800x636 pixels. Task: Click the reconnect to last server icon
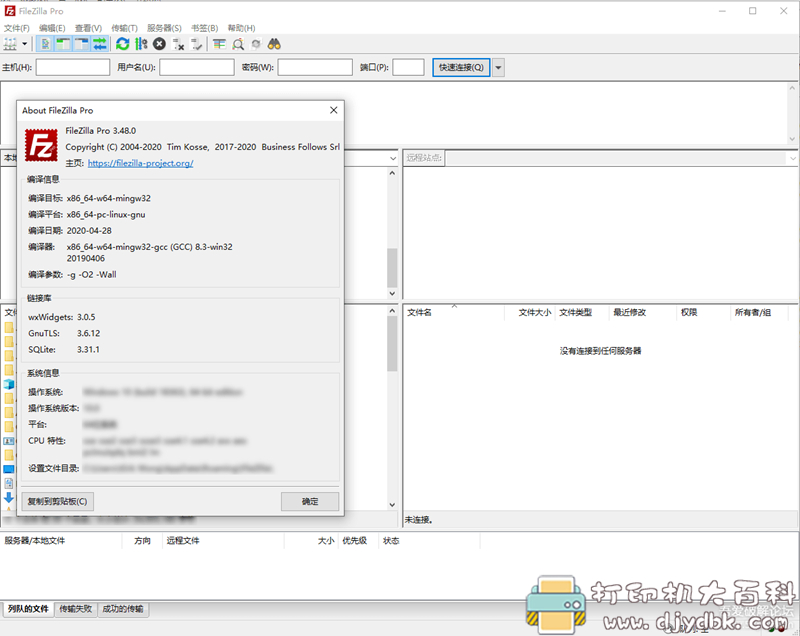(x=196, y=44)
